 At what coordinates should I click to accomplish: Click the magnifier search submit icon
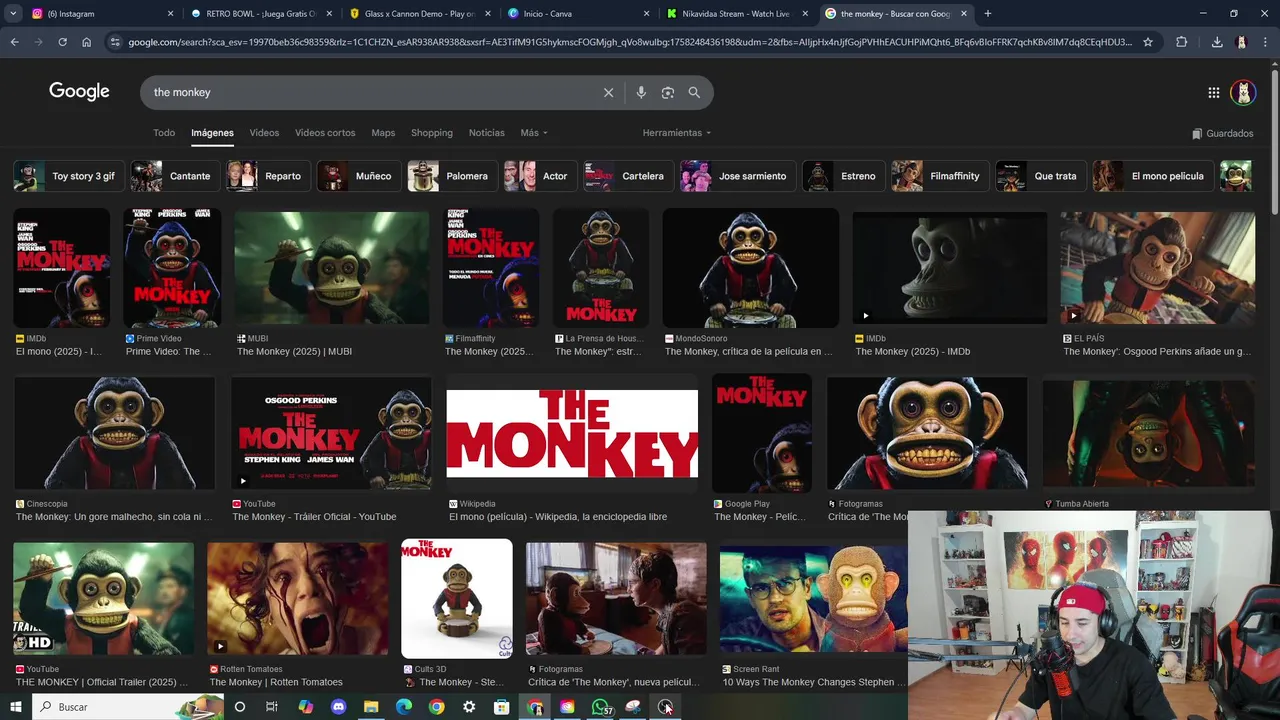(x=694, y=92)
